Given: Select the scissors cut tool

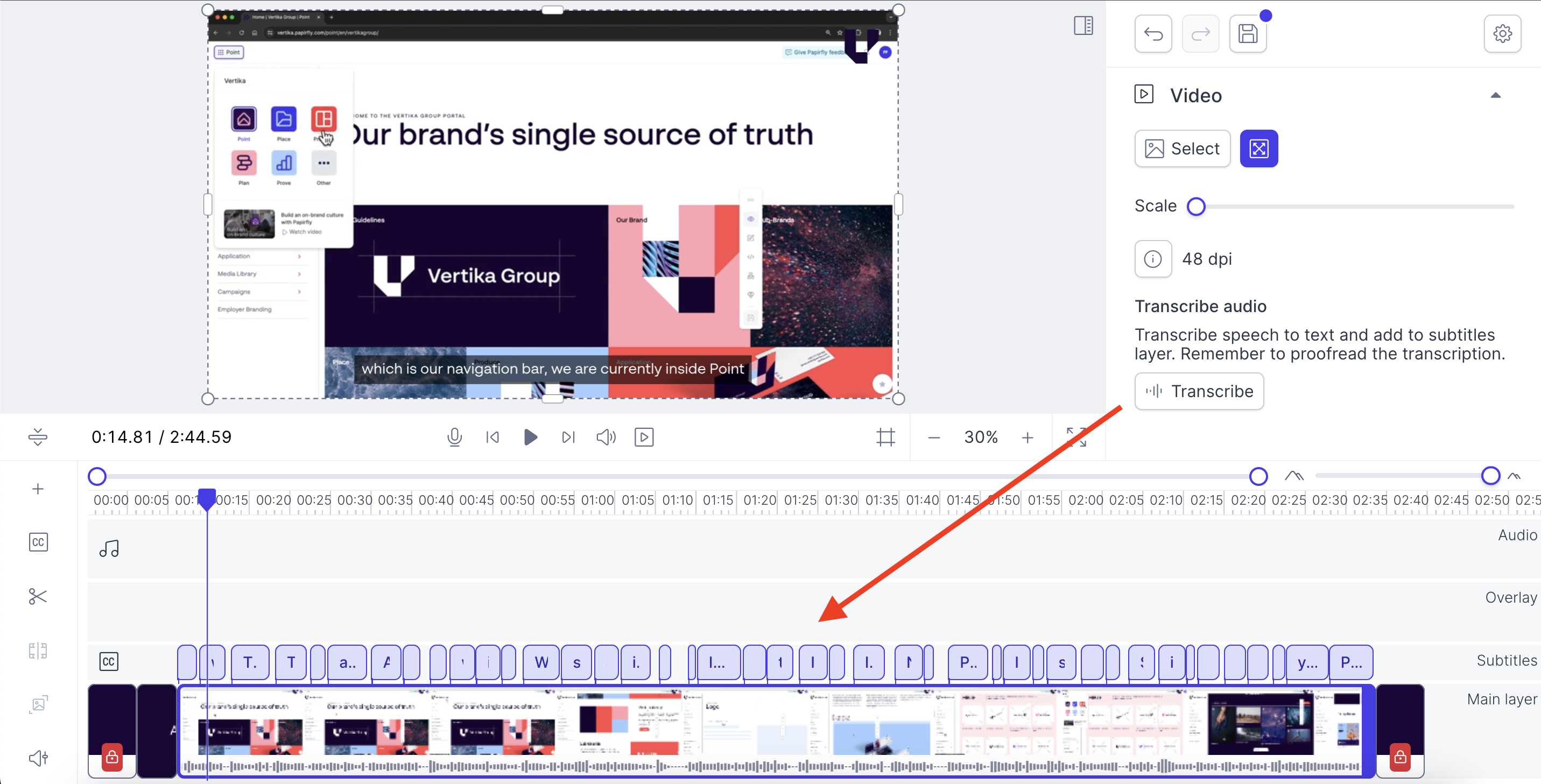Looking at the screenshot, I should [38, 596].
